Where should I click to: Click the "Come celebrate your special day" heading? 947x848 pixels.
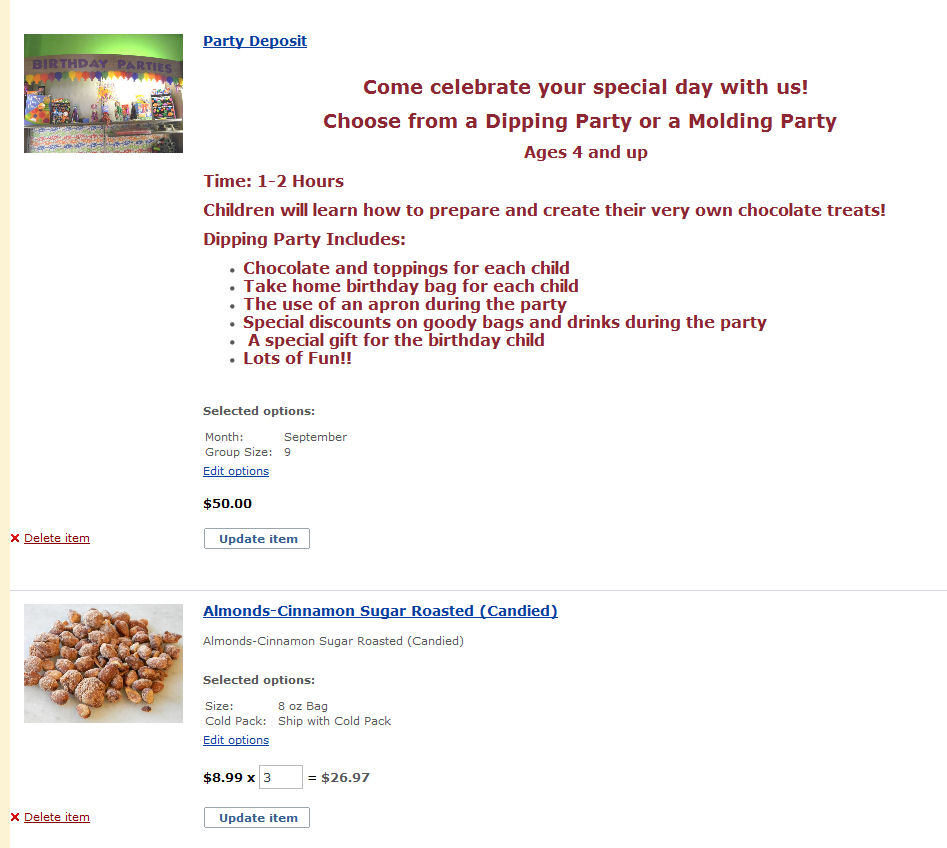(x=585, y=87)
